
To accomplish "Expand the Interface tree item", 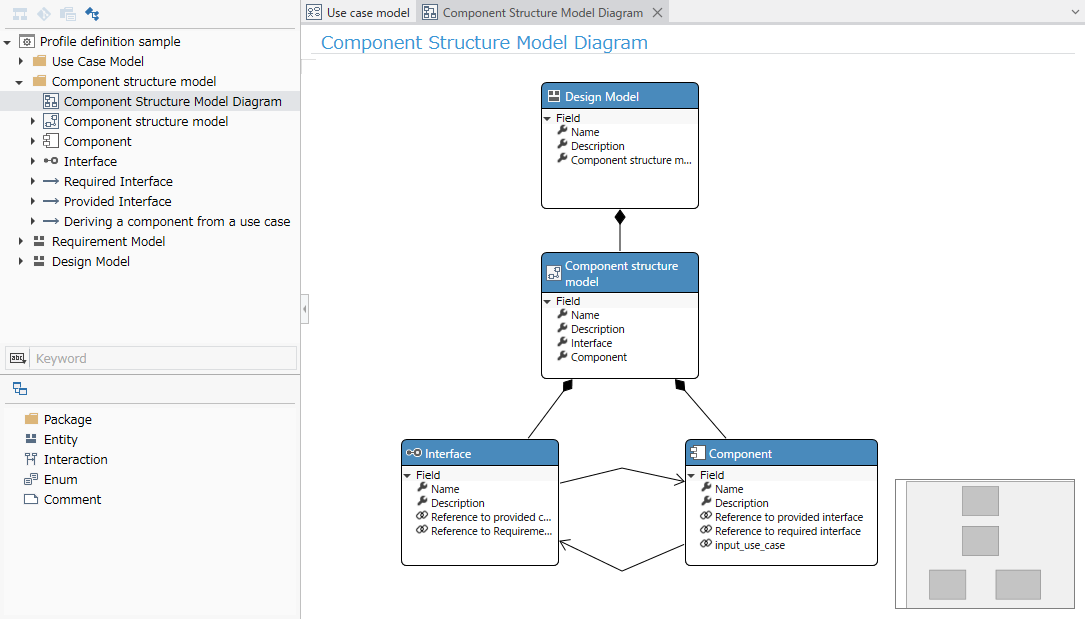I will pyautogui.click(x=33, y=161).
